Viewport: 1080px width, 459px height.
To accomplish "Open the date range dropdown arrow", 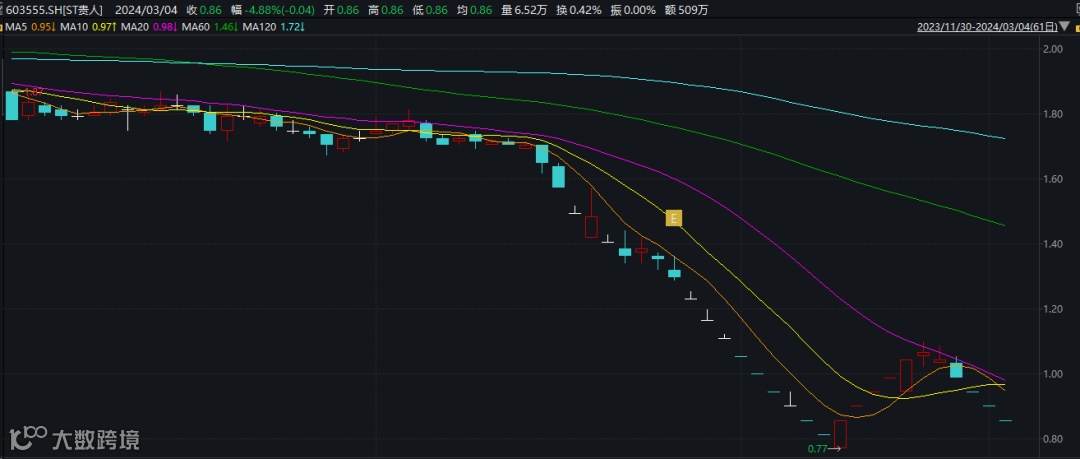I will coord(1065,27).
